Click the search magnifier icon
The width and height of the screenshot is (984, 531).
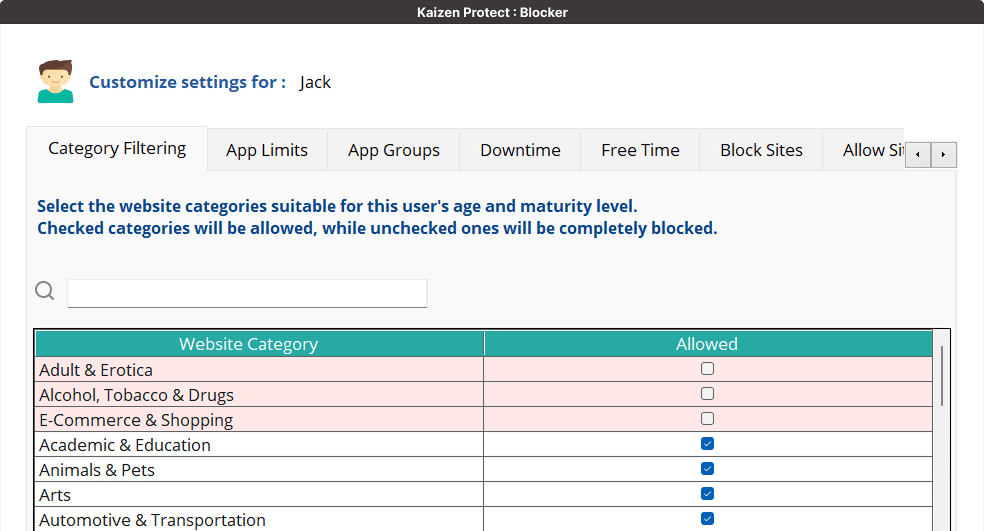pyautogui.click(x=45, y=291)
